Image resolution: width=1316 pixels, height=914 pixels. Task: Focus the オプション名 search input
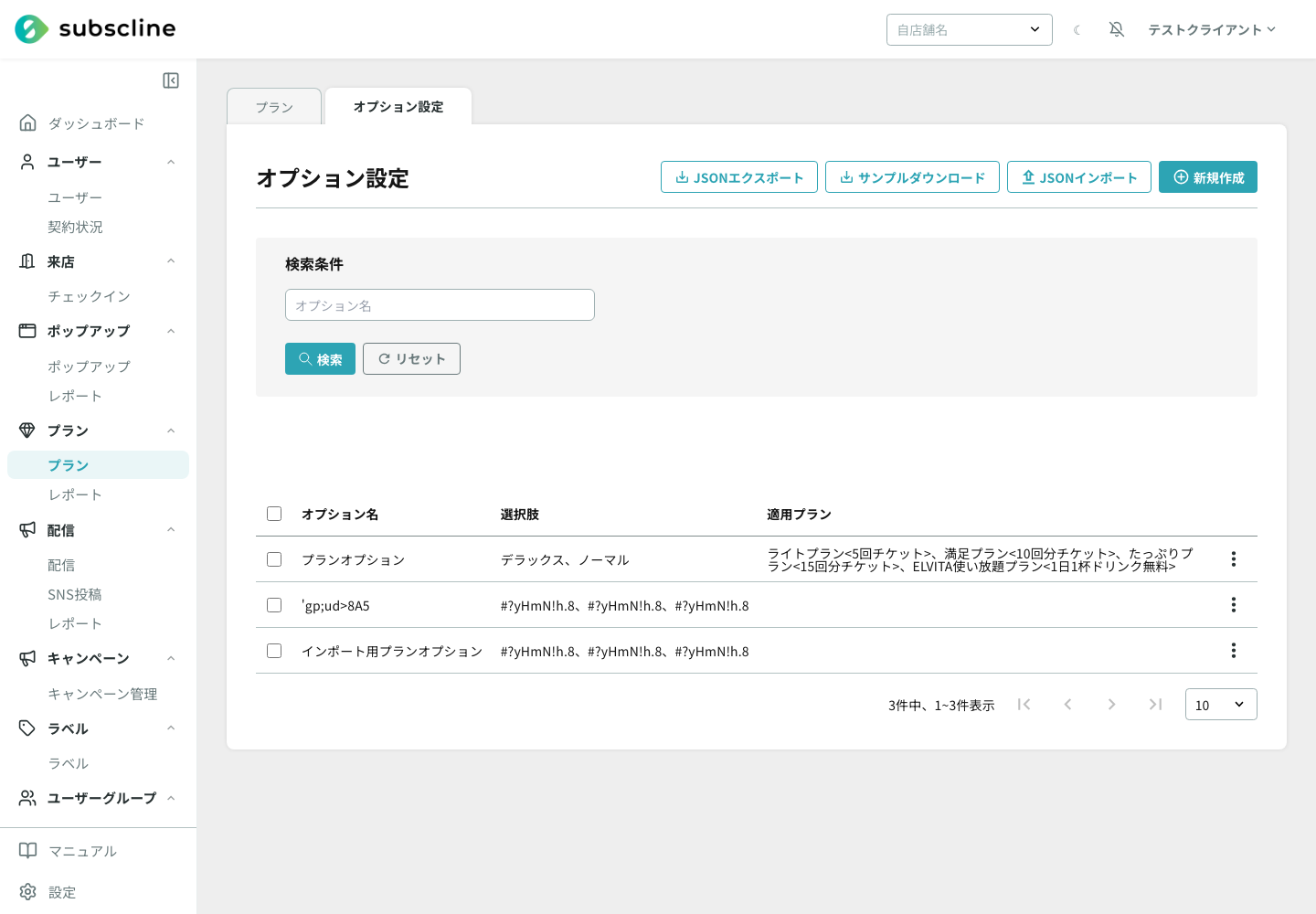440,305
